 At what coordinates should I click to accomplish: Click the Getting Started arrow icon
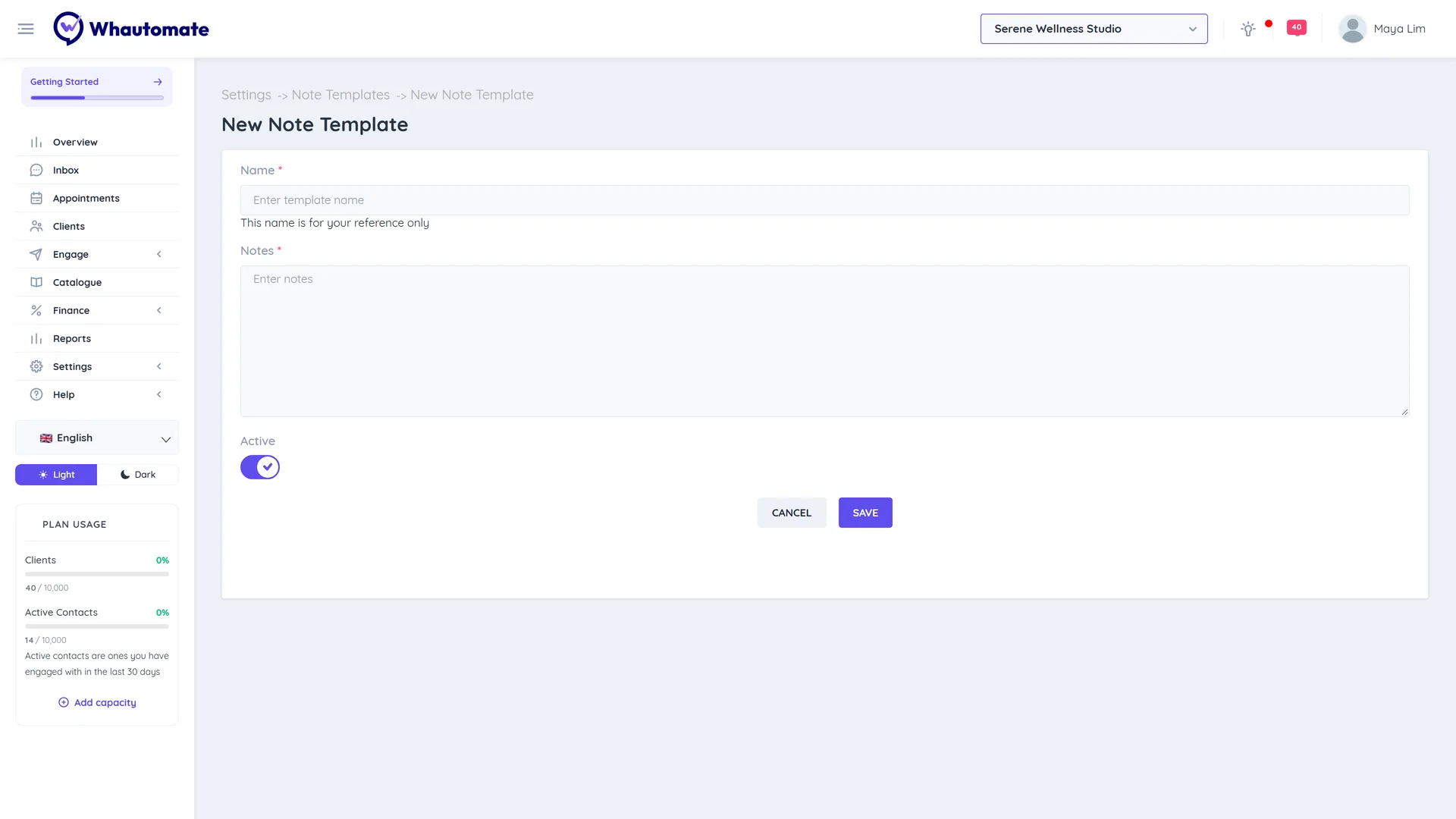pos(158,82)
